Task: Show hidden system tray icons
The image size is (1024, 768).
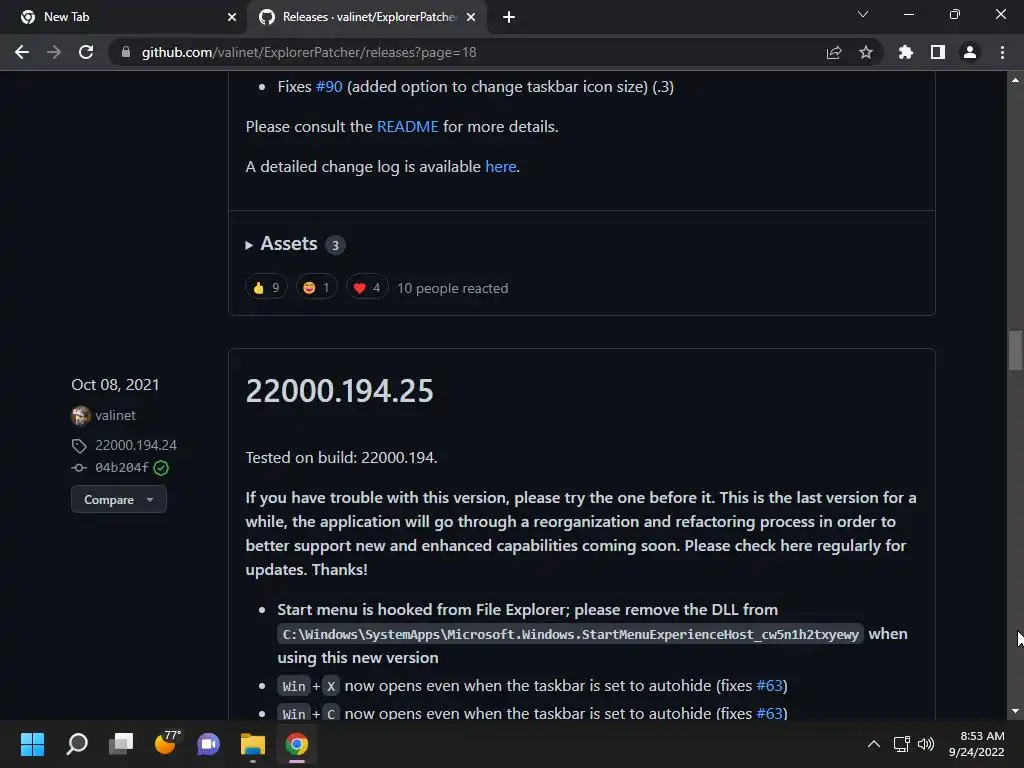Action: pos(873,744)
